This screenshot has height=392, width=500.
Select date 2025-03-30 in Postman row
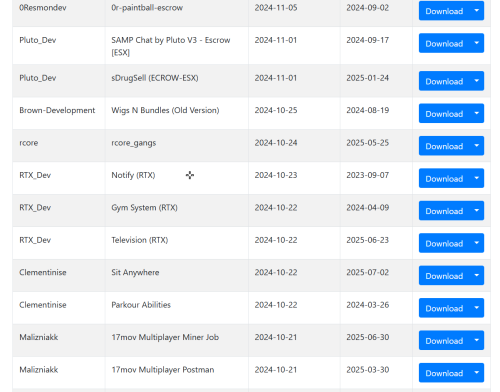click(368, 370)
